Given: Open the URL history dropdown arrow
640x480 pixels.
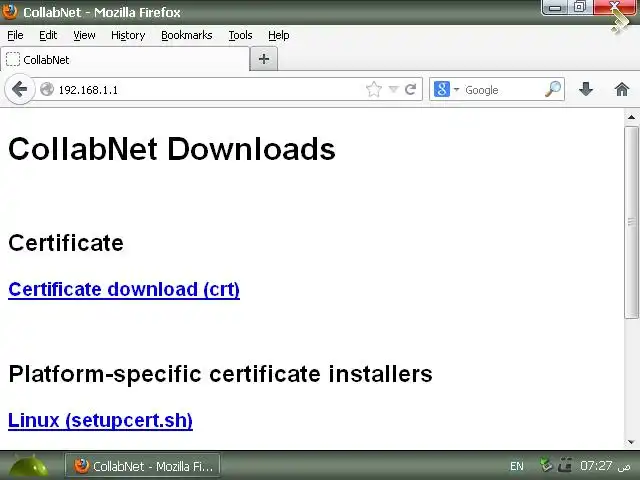Looking at the screenshot, I should tap(393, 89).
